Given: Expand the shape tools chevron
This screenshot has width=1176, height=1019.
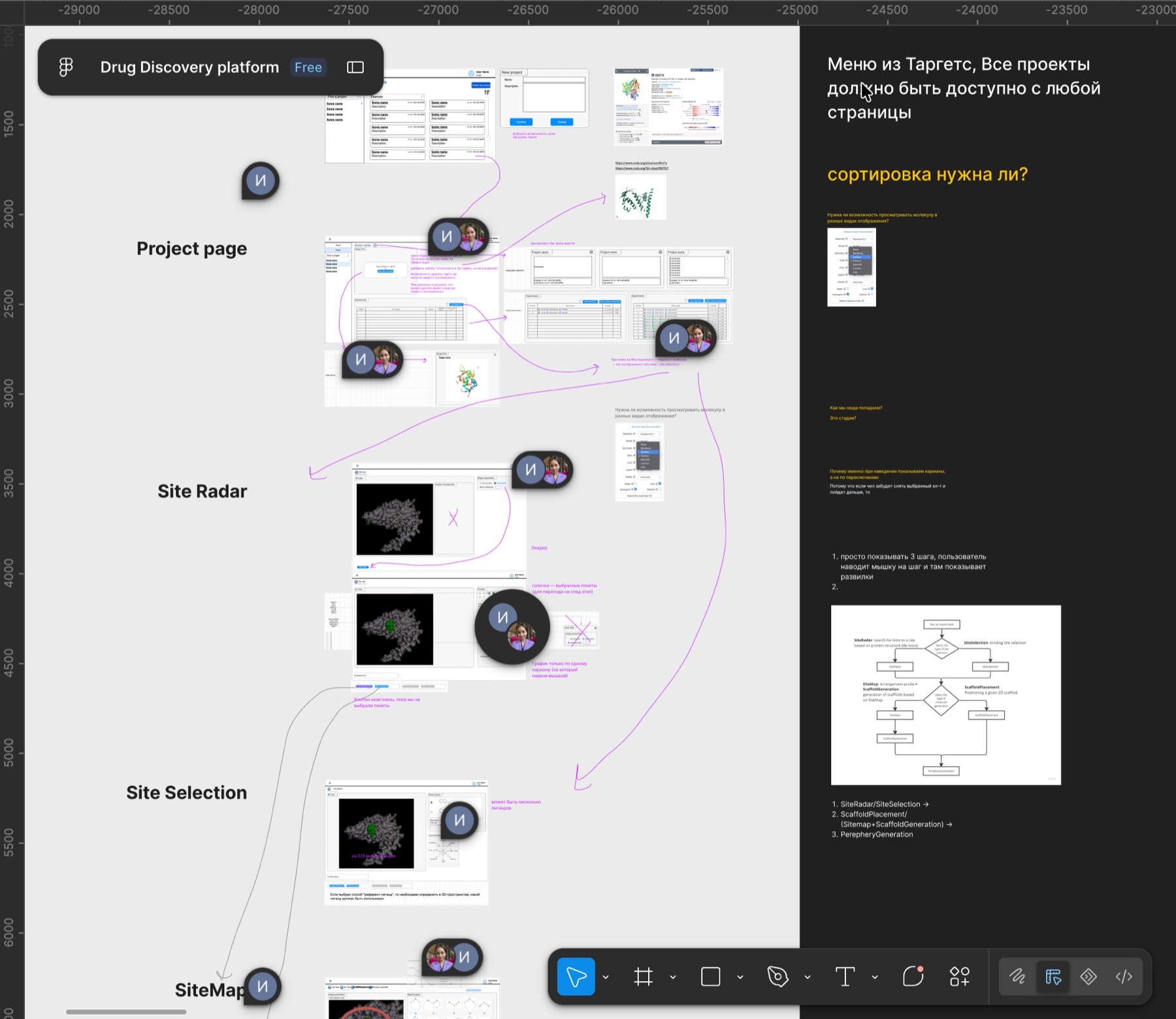Looking at the screenshot, I should [x=740, y=977].
